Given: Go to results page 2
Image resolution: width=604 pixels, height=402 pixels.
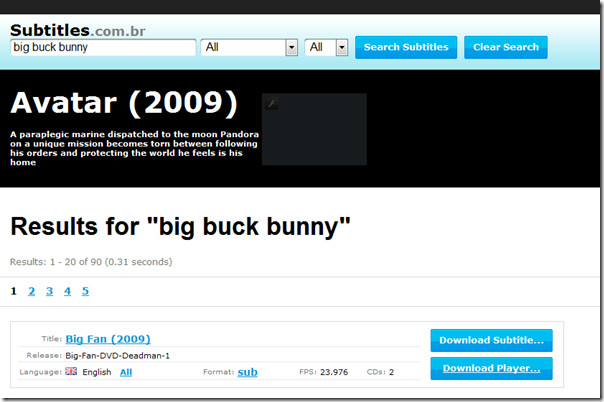Looking at the screenshot, I should pyautogui.click(x=32, y=291).
